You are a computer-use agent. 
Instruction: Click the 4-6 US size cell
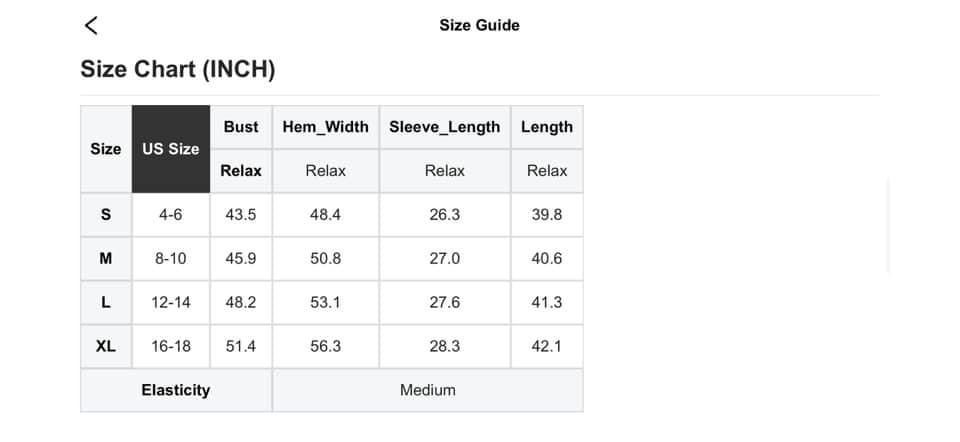(171, 215)
